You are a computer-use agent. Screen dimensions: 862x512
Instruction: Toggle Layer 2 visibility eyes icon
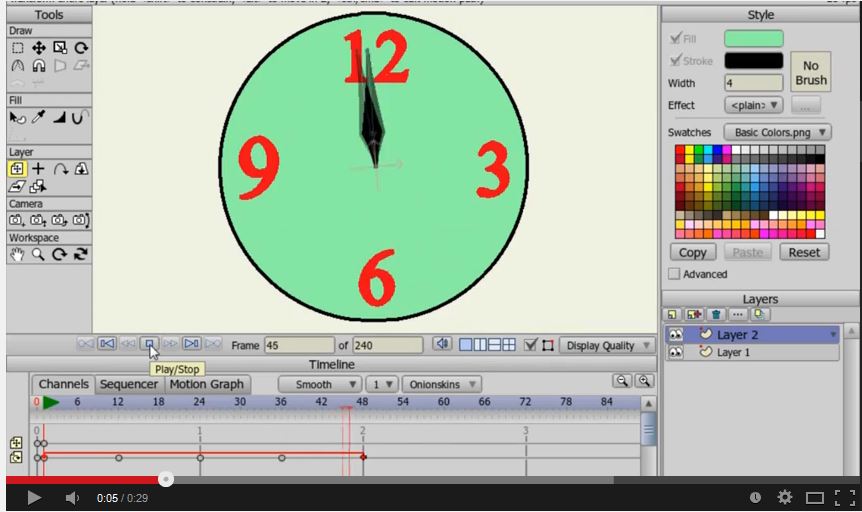[676, 334]
